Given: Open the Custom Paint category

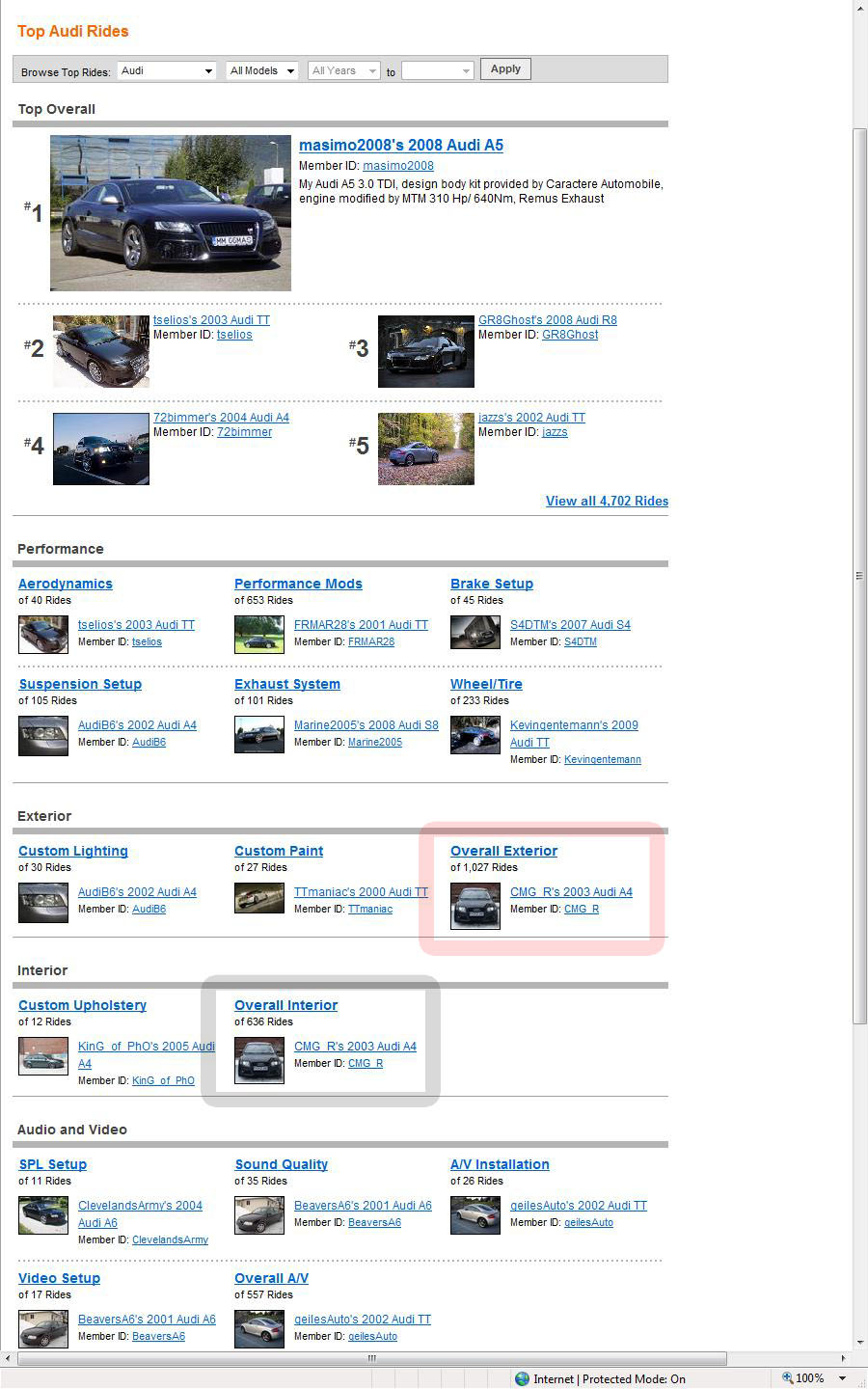Looking at the screenshot, I should [x=279, y=851].
